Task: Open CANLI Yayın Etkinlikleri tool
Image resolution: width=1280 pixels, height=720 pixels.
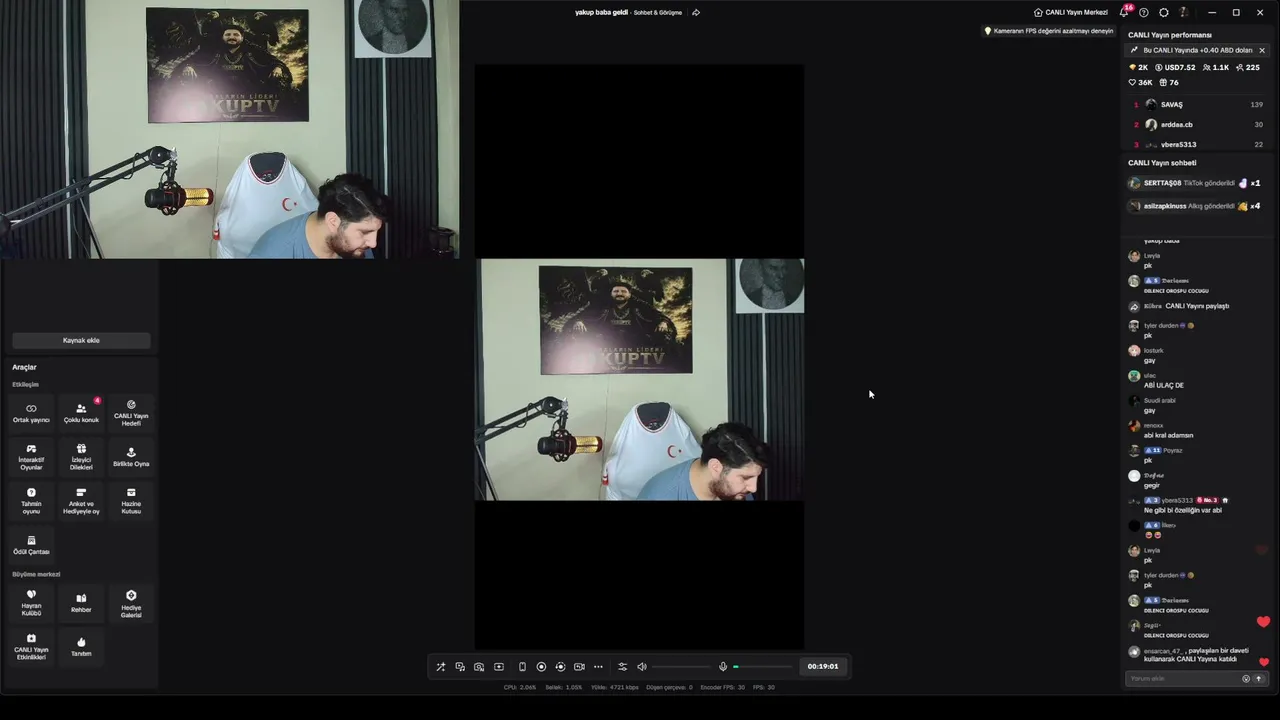Action: pyautogui.click(x=31, y=647)
